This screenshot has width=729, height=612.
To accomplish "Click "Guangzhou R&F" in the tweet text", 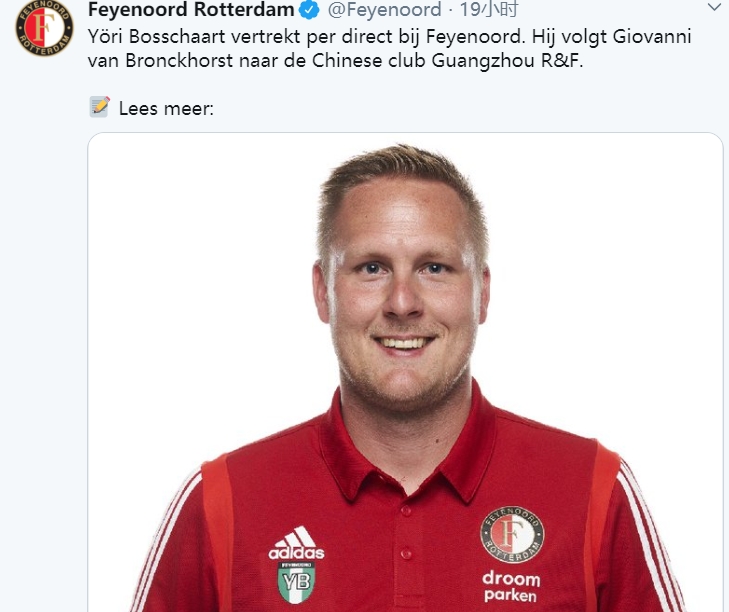I will (x=507, y=61).
